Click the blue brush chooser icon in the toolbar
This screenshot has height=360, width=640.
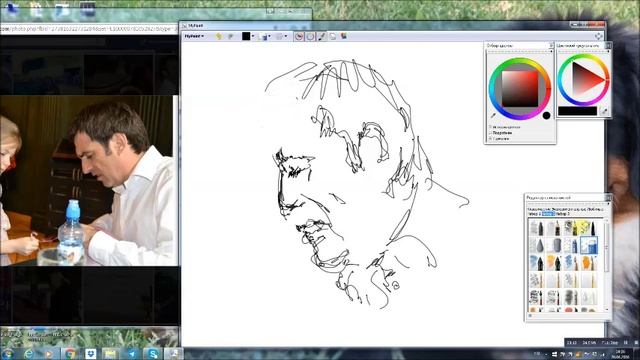point(263,37)
